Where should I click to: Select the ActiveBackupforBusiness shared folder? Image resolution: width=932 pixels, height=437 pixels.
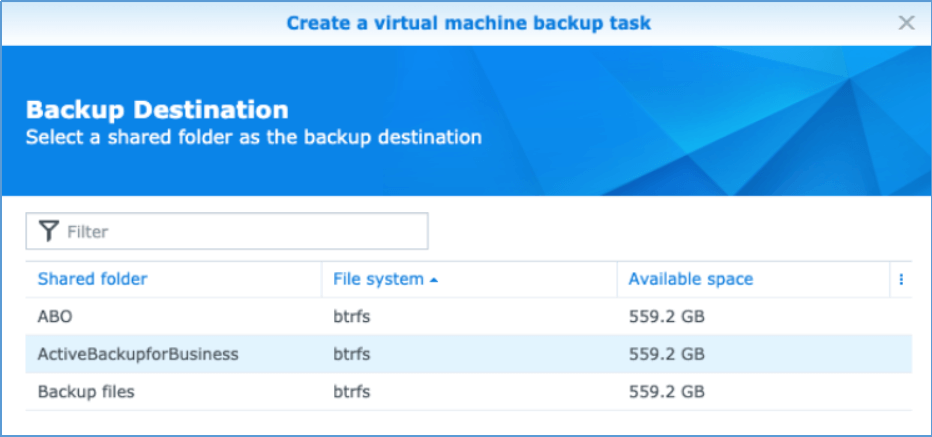point(138,354)
